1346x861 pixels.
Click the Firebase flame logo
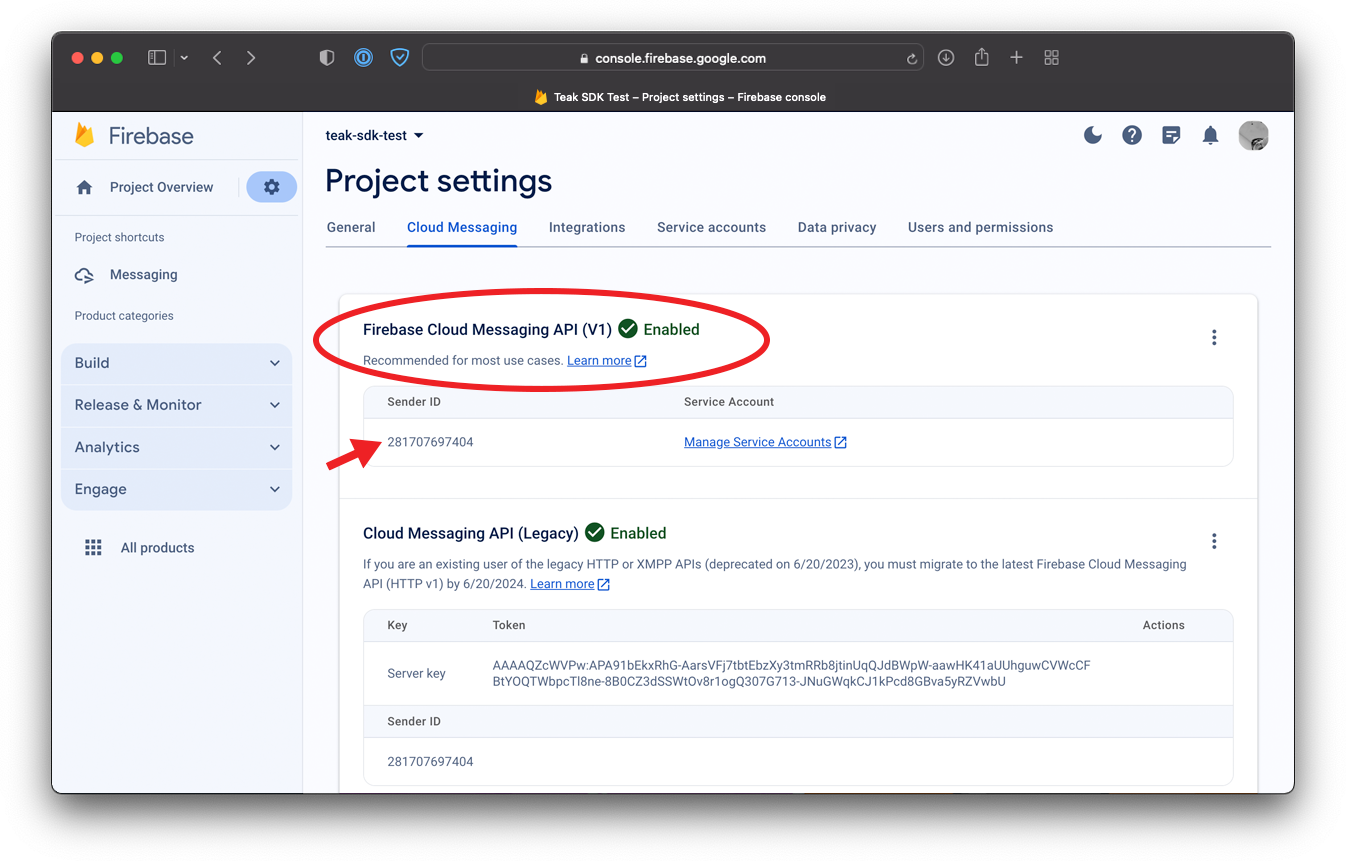(x=85, y=135)
